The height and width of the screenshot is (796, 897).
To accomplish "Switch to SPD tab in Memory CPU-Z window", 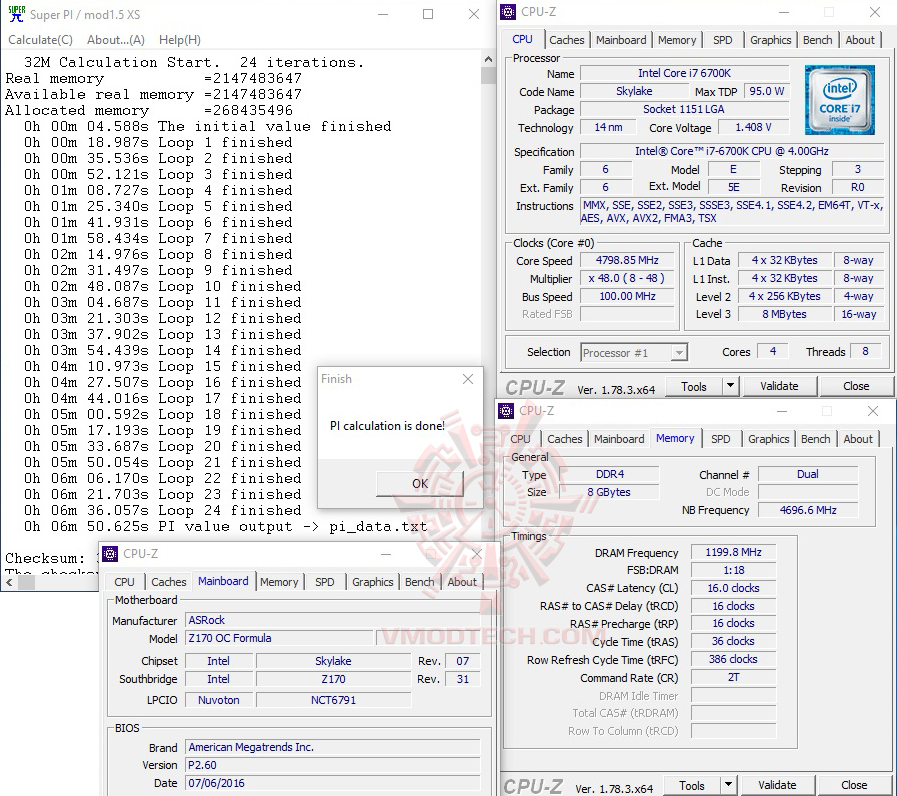I will coord(721,439).
